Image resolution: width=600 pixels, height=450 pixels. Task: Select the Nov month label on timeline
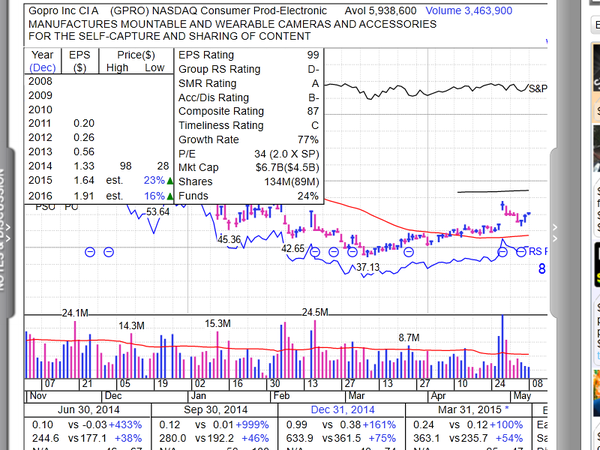[x=38, y=396]
